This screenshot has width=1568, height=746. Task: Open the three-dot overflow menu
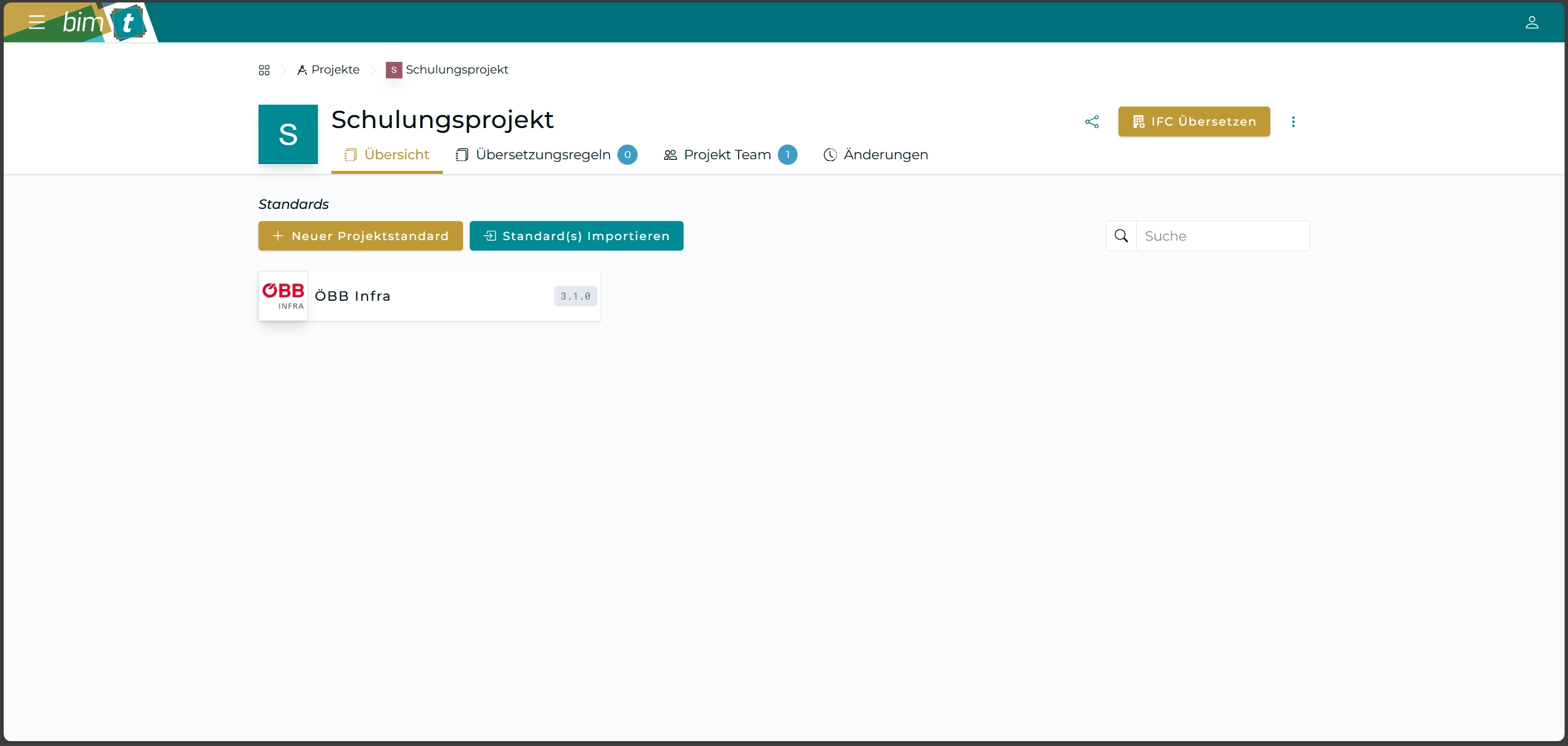click(1293, 121)
